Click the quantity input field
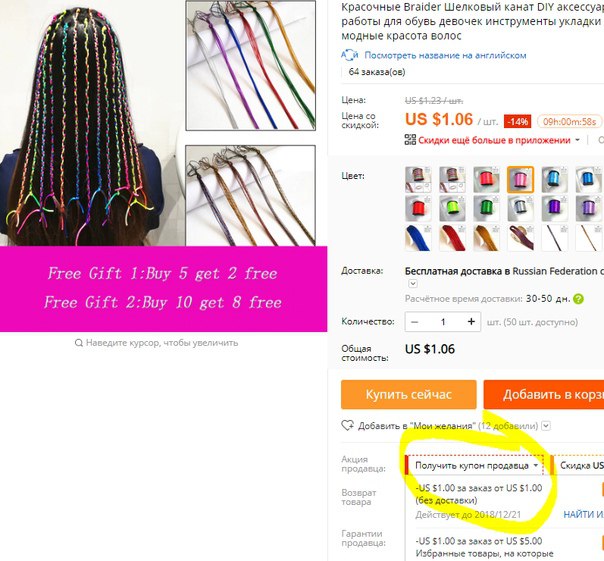 point(443,322)
